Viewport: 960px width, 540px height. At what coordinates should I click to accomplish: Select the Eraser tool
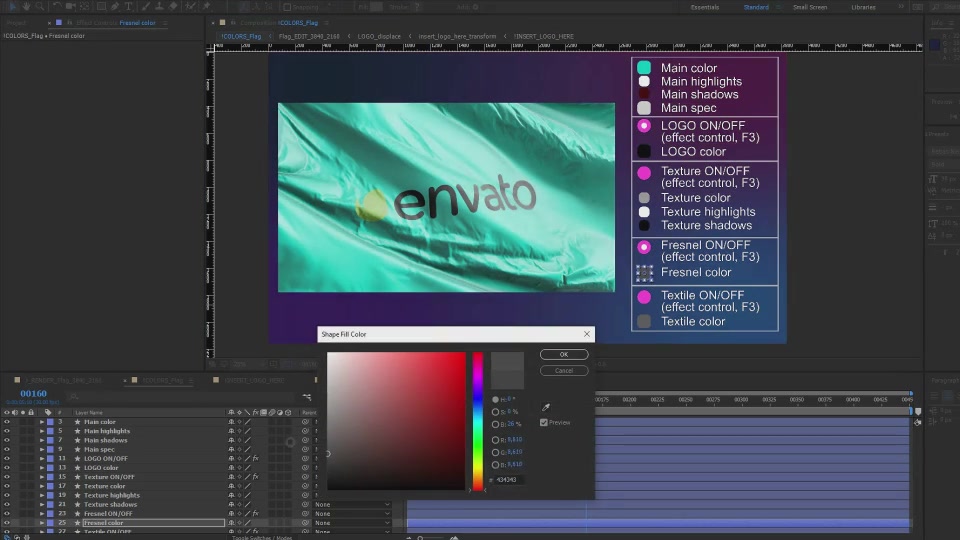[x=173, y=6]
